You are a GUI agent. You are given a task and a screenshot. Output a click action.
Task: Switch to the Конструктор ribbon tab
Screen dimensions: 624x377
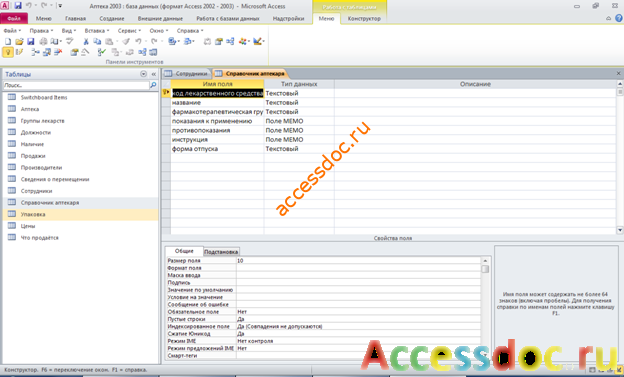pyautogui.click(x=364, y=18)
